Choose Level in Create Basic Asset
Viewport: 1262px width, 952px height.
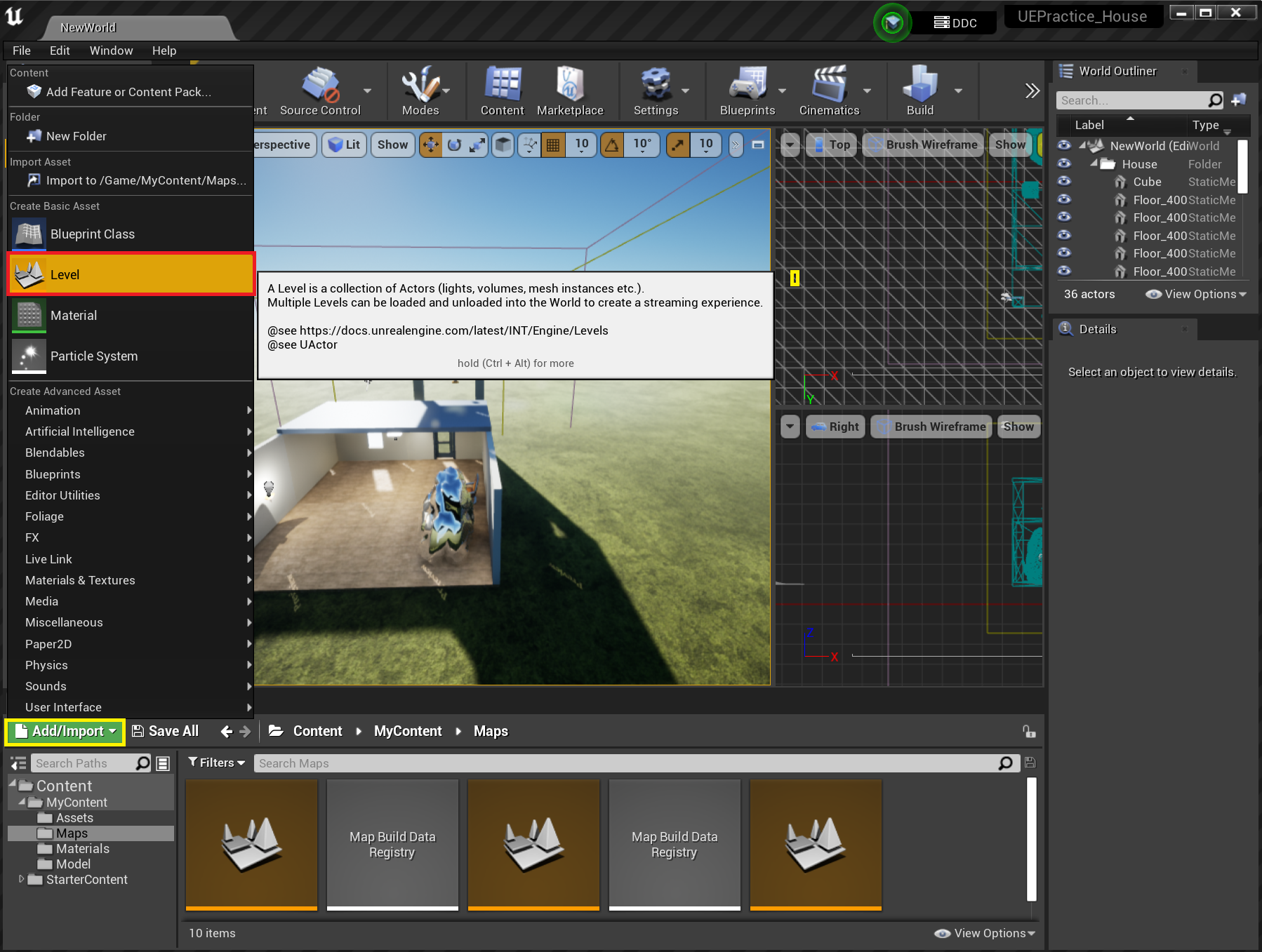click(x=131, y=274)
